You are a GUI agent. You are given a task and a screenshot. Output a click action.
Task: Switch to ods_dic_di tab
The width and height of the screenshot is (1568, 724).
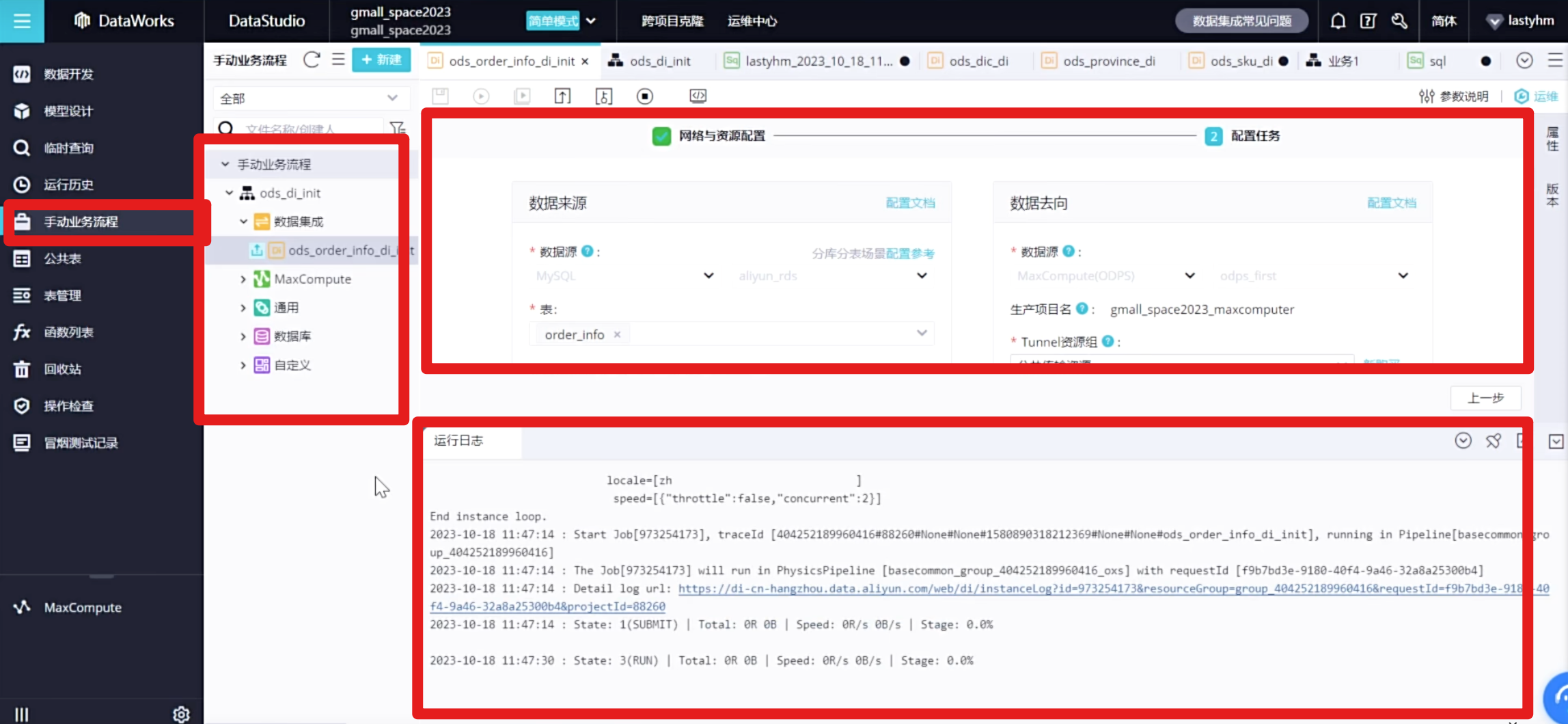tap(978, 61)
